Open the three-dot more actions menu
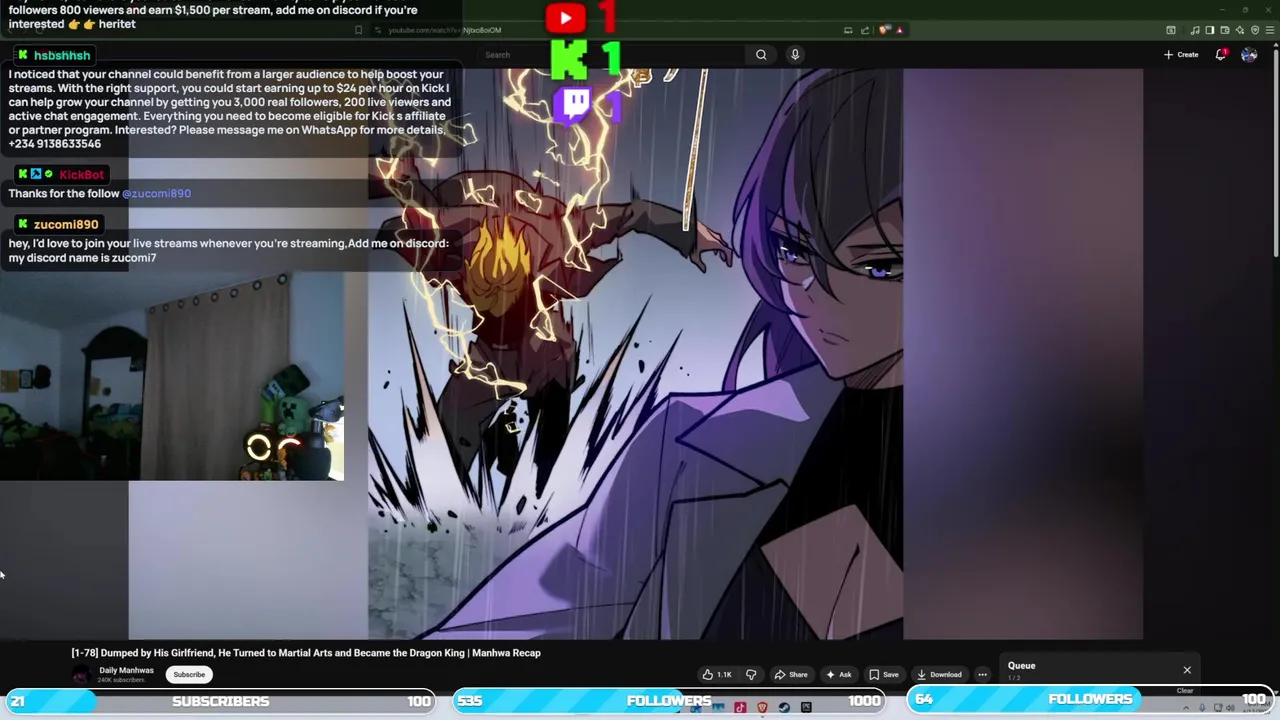This screenshot has height=720, width=1280. pyautogui.click(x=982, y=674)
